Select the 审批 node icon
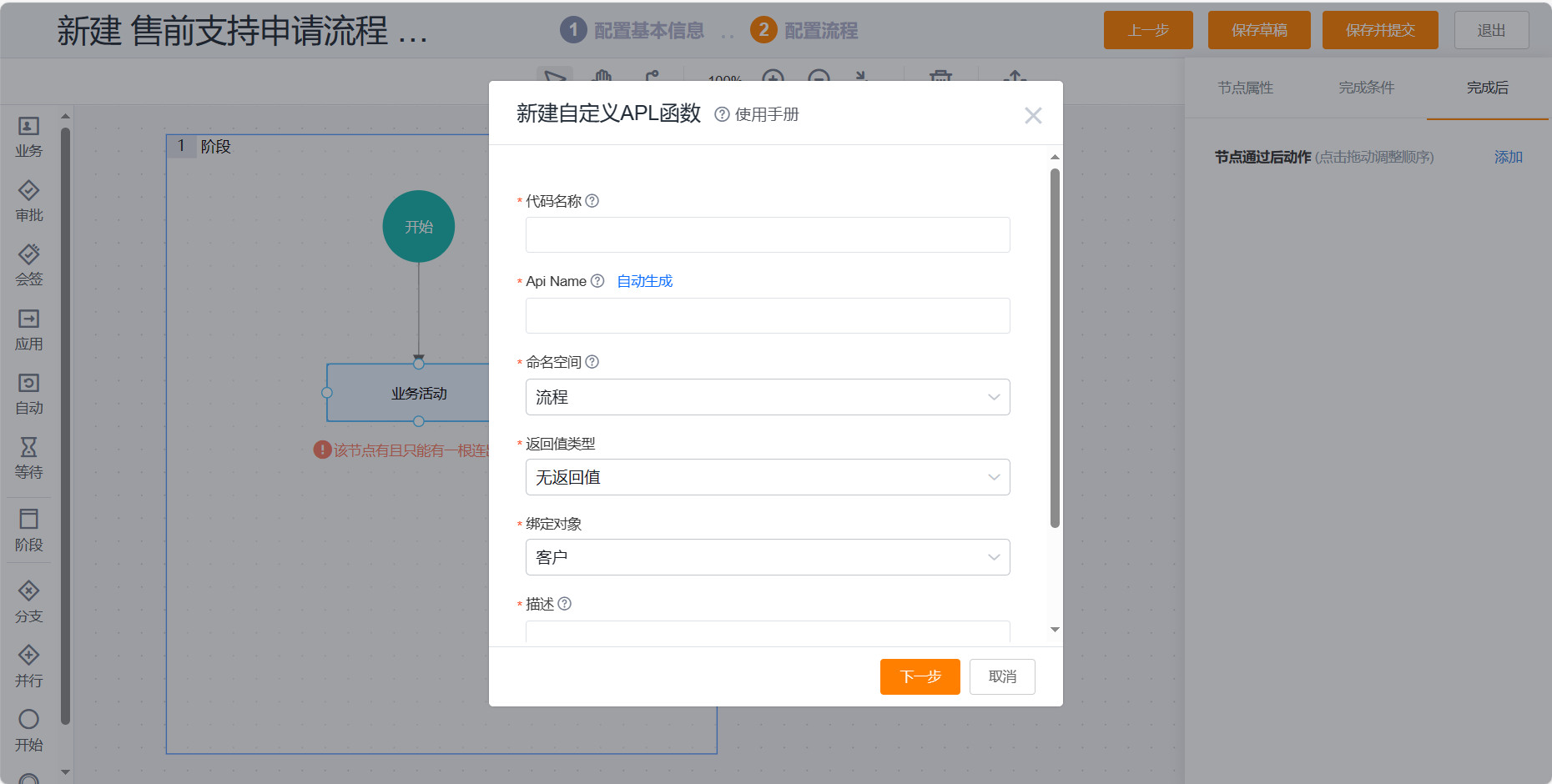 pyautogui.click(x=28, y=190)
